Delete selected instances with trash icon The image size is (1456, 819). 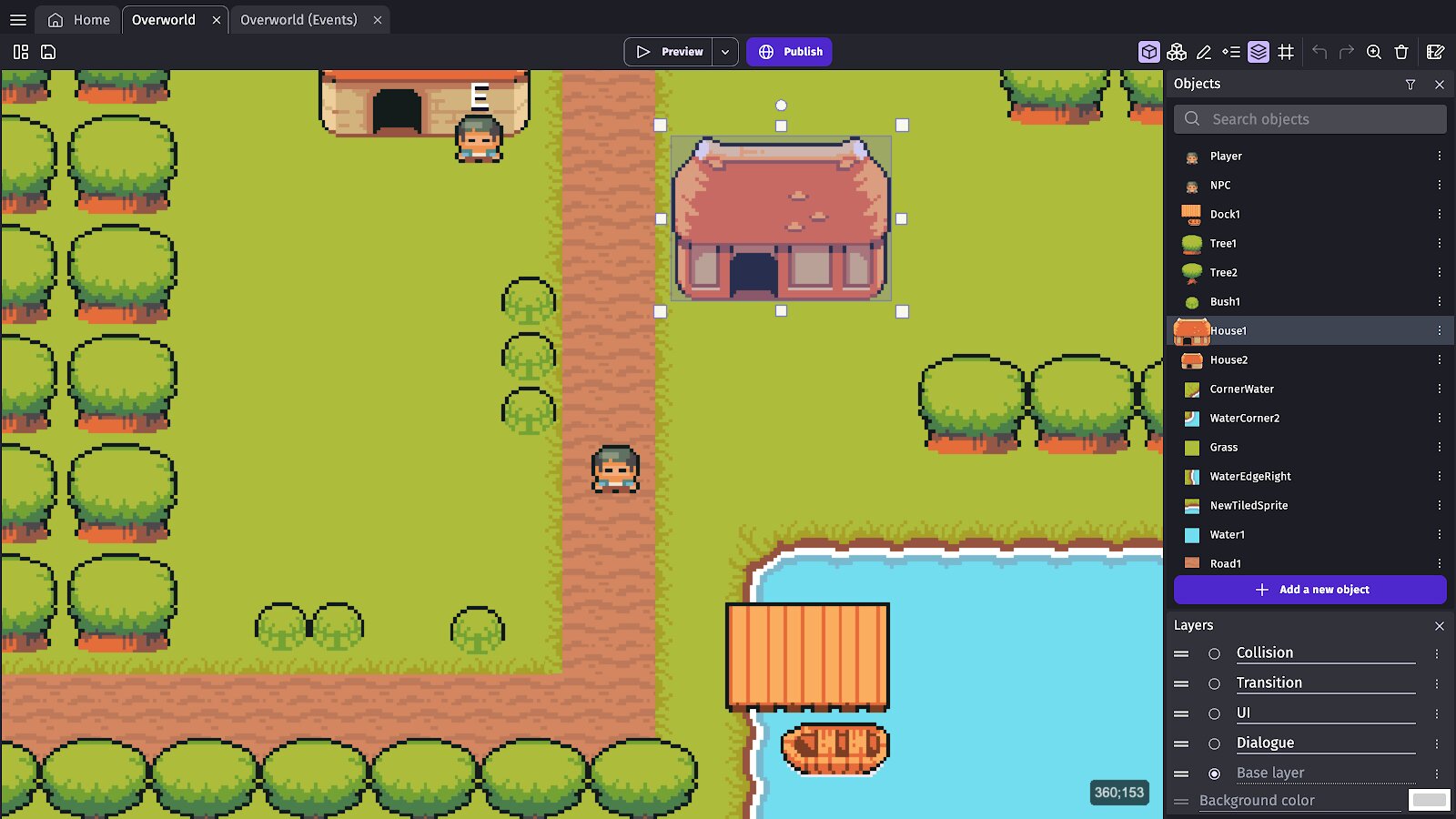click(1401, 52)
